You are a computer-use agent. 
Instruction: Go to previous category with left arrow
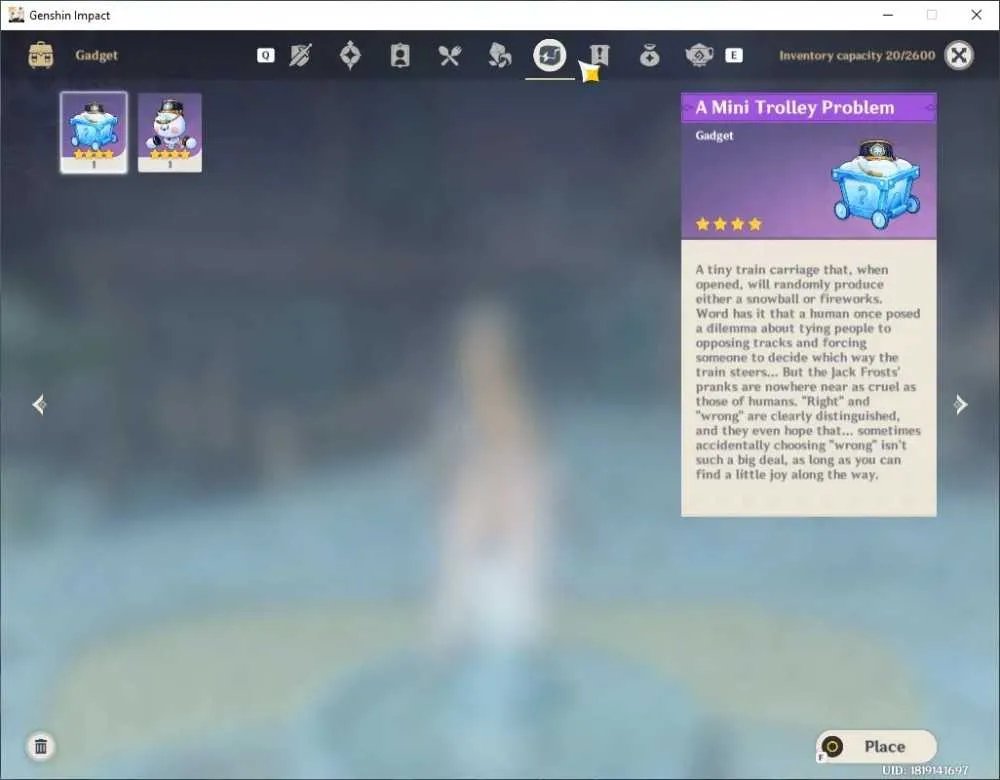point(40,404)
